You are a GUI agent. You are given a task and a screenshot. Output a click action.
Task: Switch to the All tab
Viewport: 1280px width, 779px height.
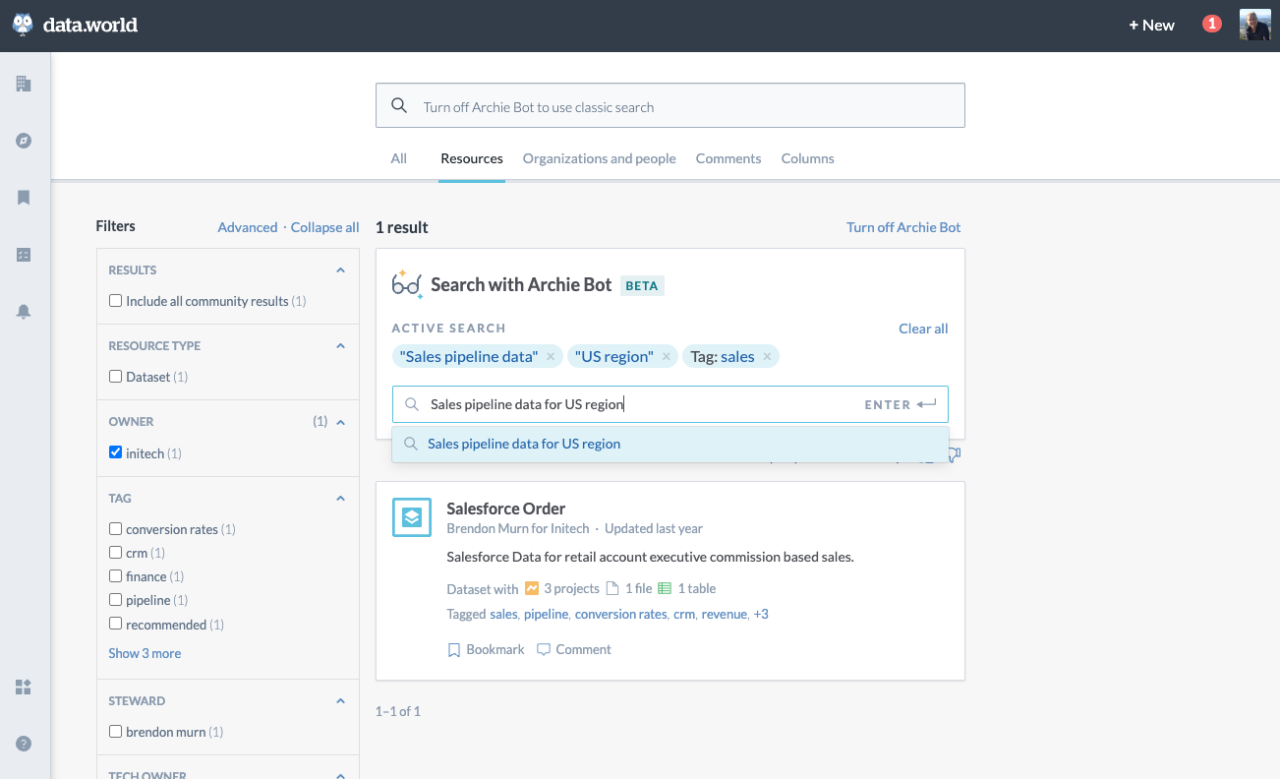click(x=399, y=158)
